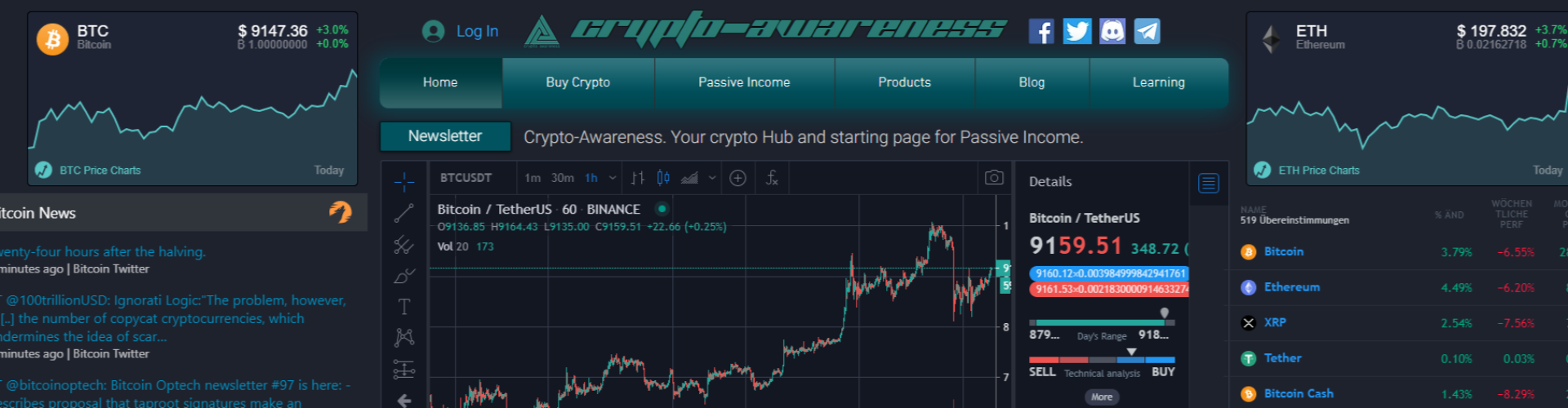Open the Learning menu item
Viewport: 1568px width, 408px height.
coord(1159,82)
